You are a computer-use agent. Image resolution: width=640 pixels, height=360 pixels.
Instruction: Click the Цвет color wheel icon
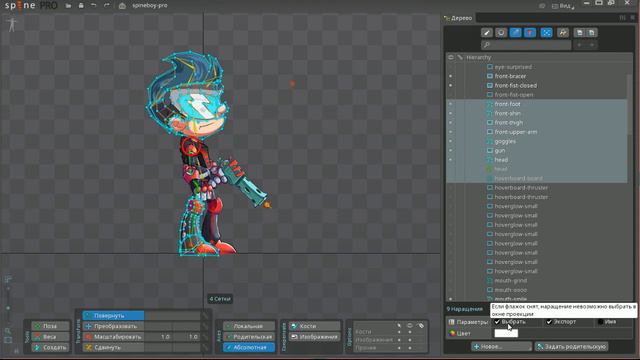[x=452, y=333]
